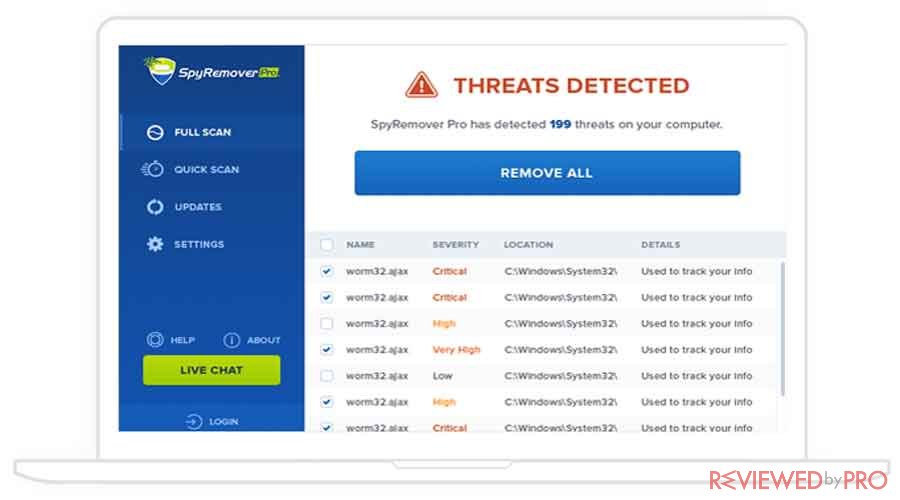Open the Full Scan menu item
900x500 pixels.
(x=212, y=133)
